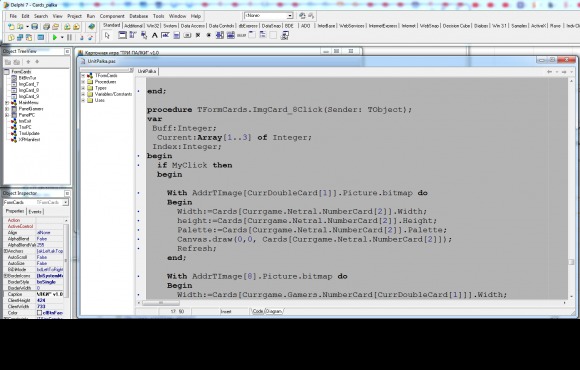This screenshot has width=580, height=370.
Task: Open the Diagram tab in editor
Action: coord(274,312)
